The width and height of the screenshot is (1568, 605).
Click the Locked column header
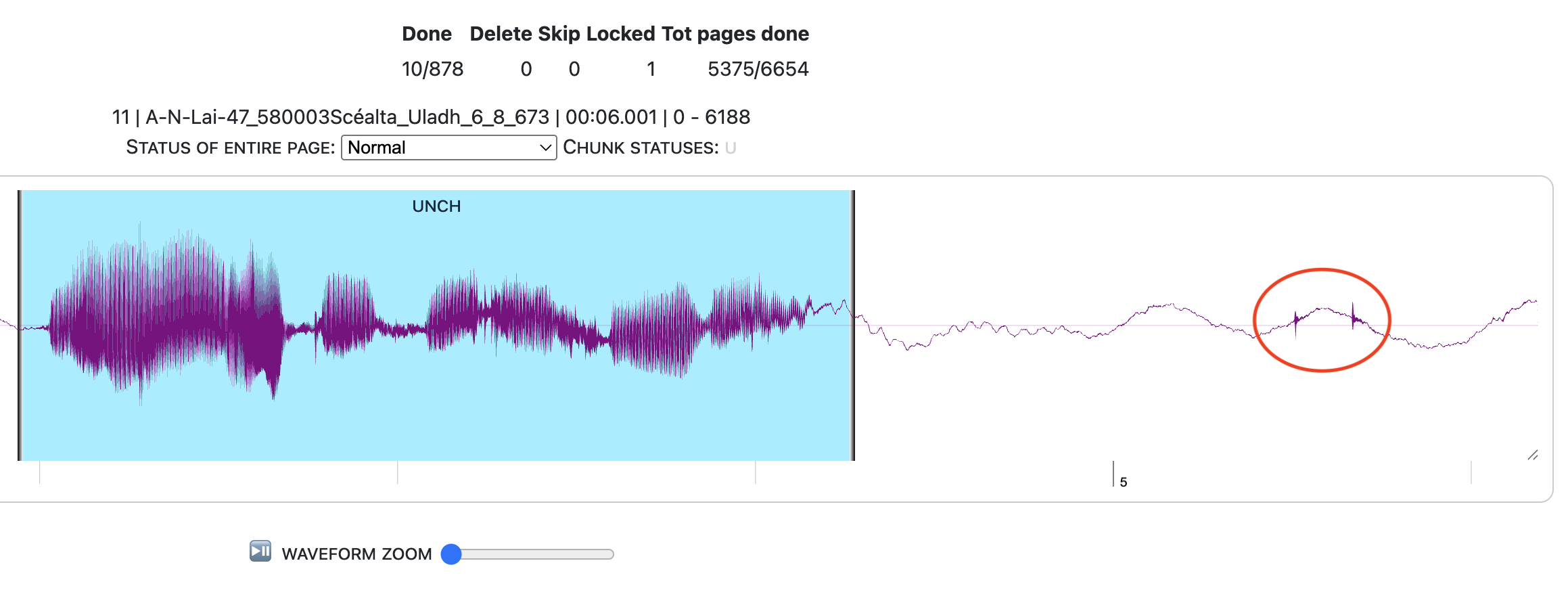pyautogui.click(x=620, y=34)
